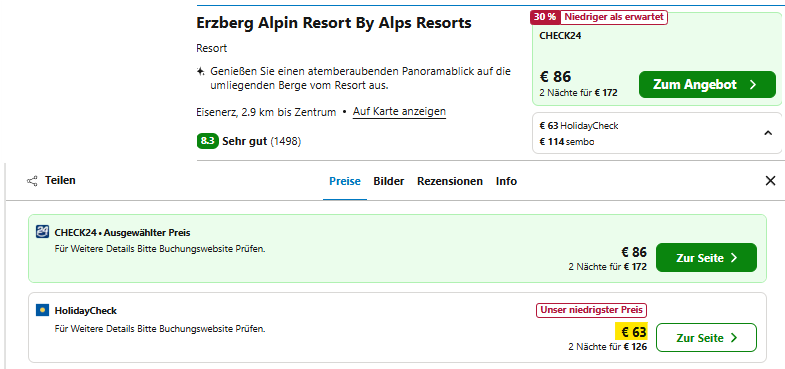Select the Info tab

506,181
